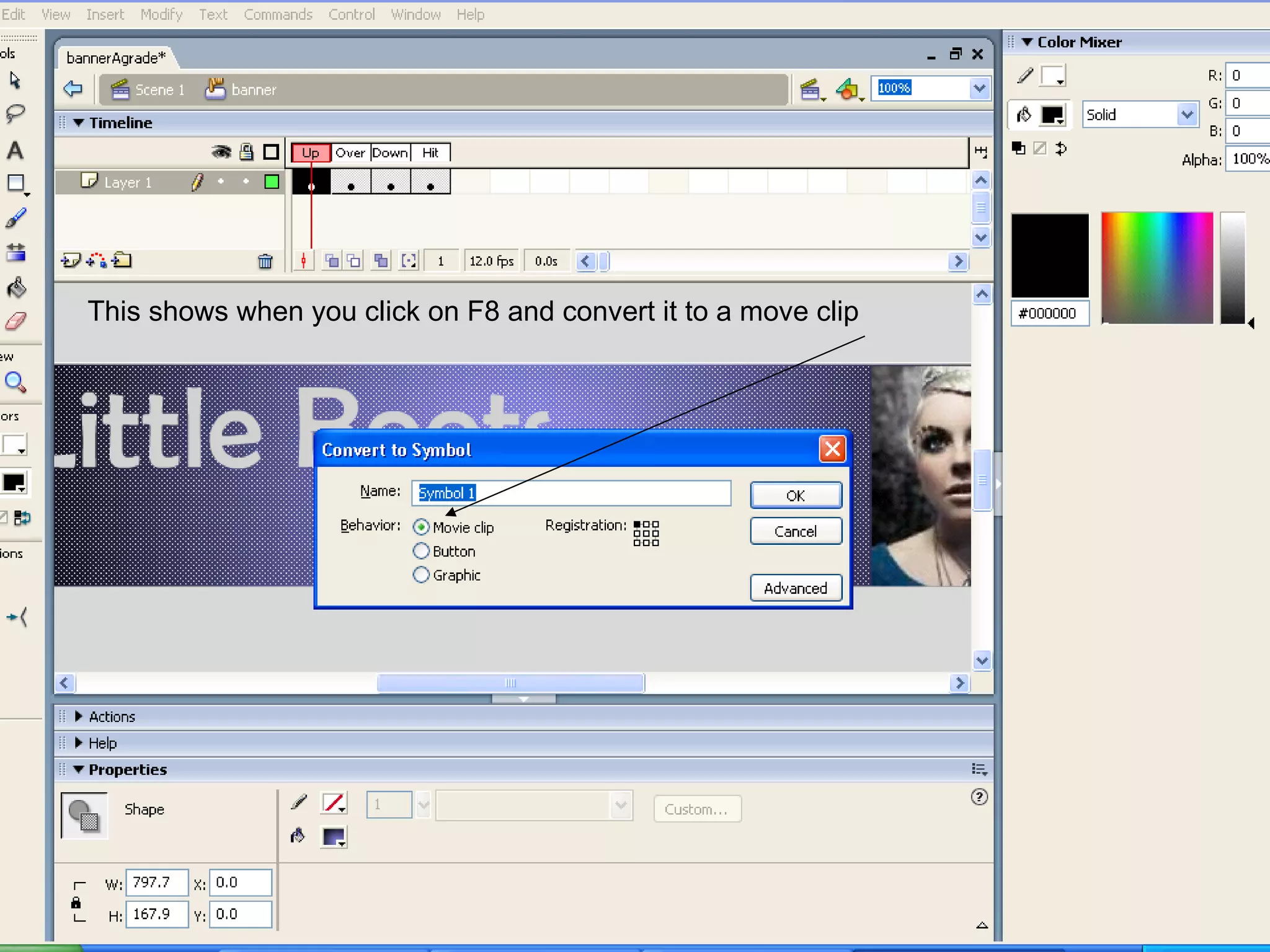Open the Solid fill style dropdown

1186,115
